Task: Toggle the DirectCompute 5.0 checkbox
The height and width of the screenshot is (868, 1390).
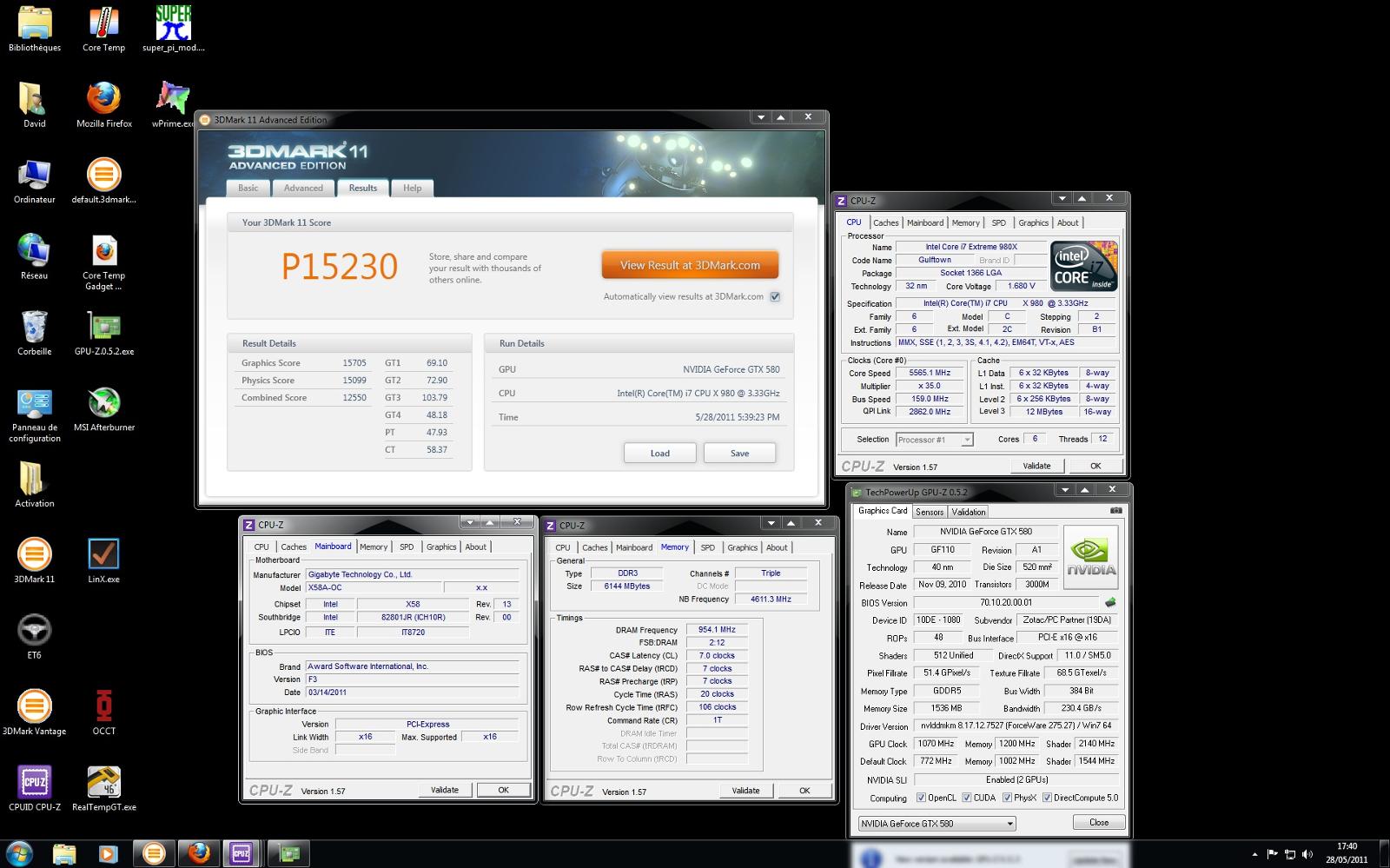Action: pos(1047,798)
